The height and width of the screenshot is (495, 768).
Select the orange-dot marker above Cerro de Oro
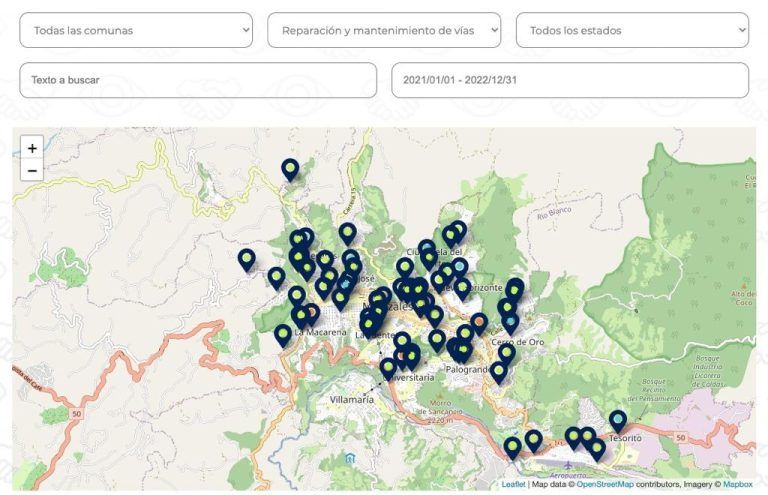click(x=479, y=323)
